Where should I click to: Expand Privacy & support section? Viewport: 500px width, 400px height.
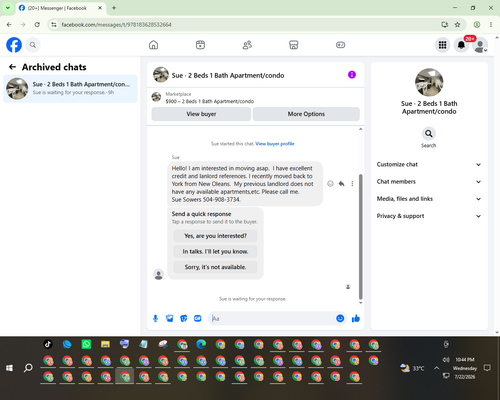click(429, 216)
